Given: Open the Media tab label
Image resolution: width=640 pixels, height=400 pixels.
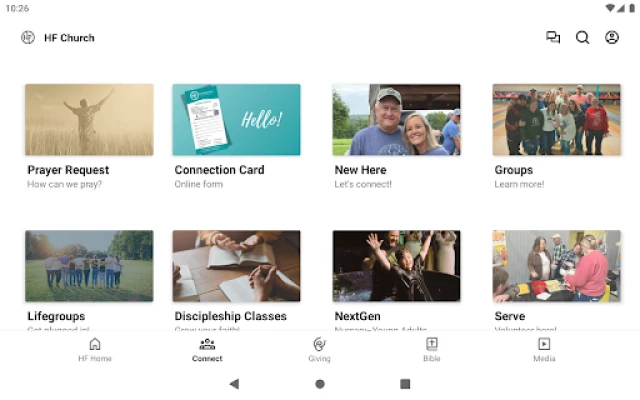Looking at the screenshot, I should pos(544,358).
